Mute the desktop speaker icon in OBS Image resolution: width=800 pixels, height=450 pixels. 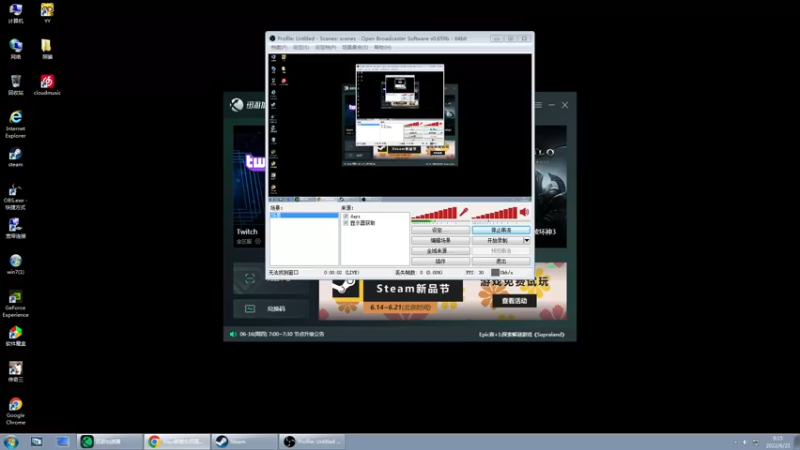[524, 212]
